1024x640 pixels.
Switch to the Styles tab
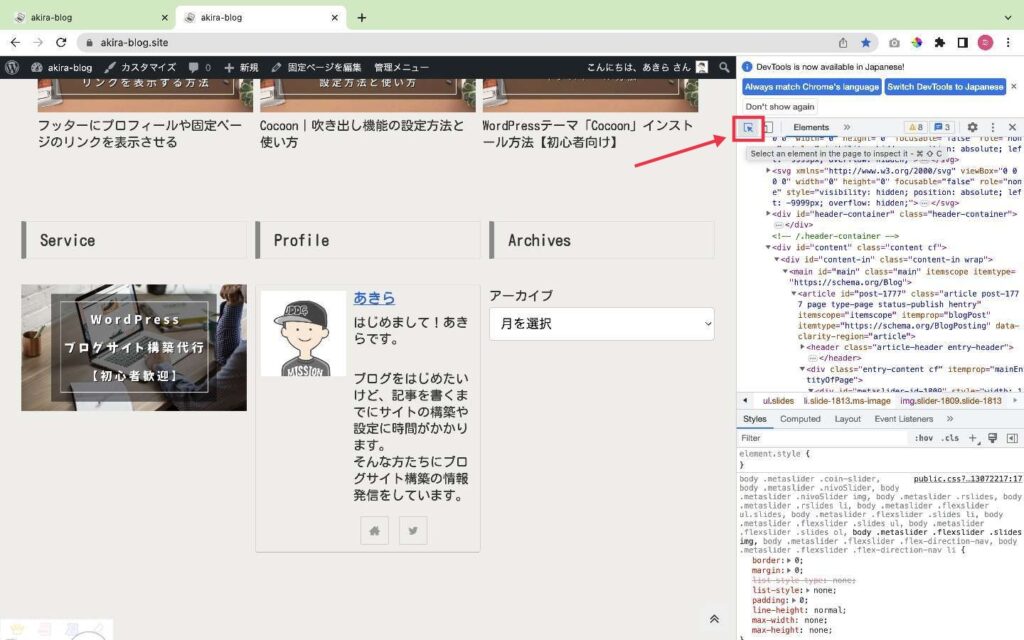[x=754, y=419]
